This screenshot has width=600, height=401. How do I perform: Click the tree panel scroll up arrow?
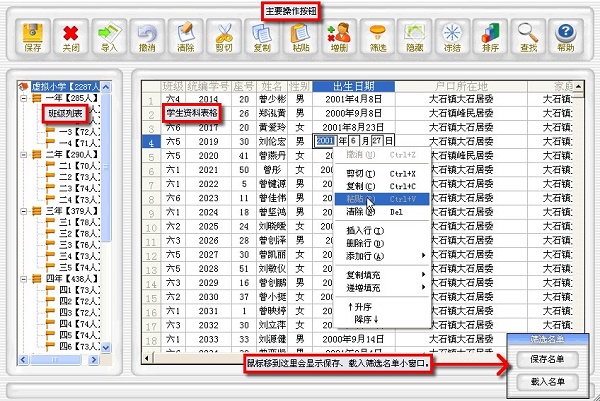(x=106, y=87)
